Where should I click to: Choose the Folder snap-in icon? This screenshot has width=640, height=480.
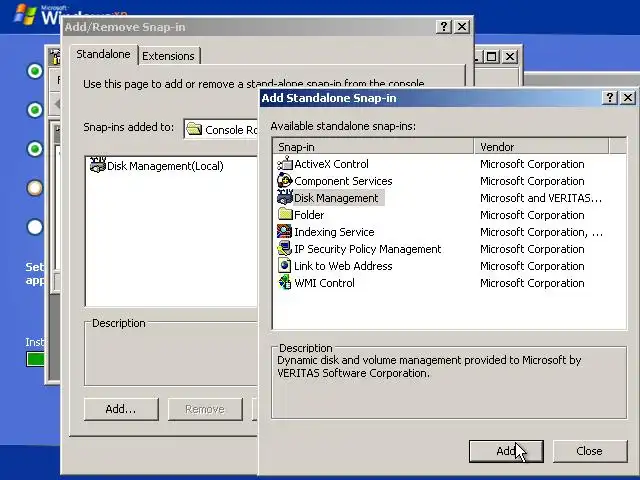click(x=285, y=215)
